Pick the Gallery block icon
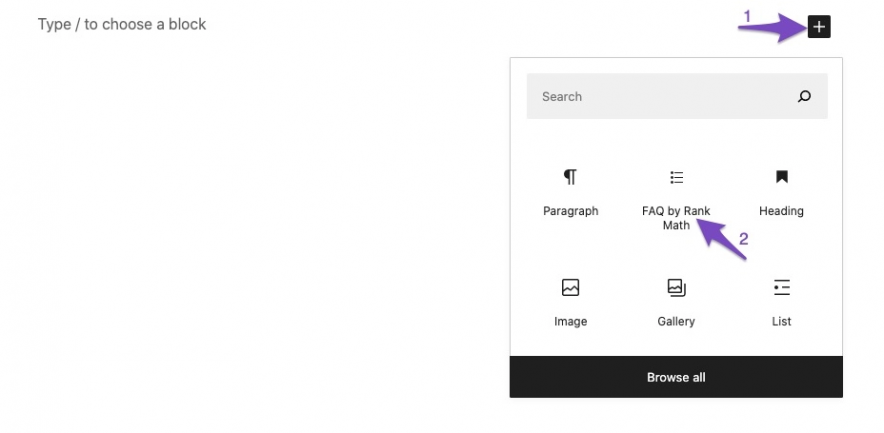The width and height of the screenshot is (884, 433). pyautogui.click(x=676, y=288)
